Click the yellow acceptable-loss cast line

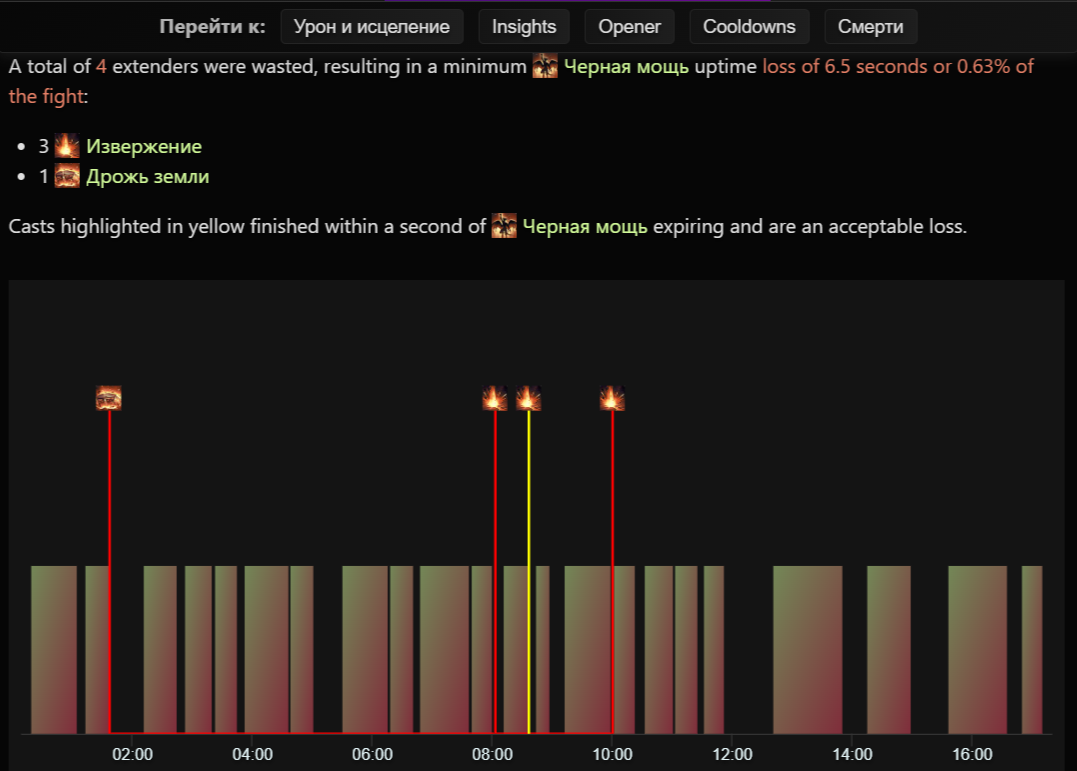click(x=528, y=572)
